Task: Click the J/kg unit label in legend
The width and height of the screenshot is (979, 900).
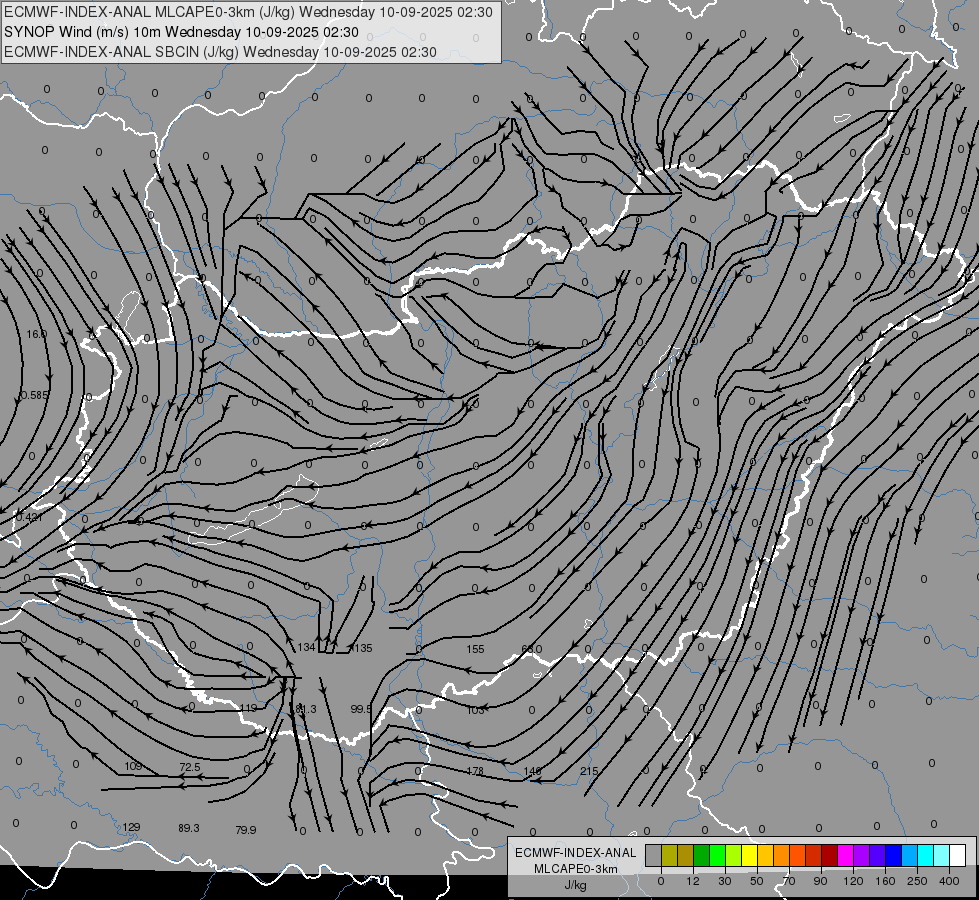Action: click(x=576, y=885)
